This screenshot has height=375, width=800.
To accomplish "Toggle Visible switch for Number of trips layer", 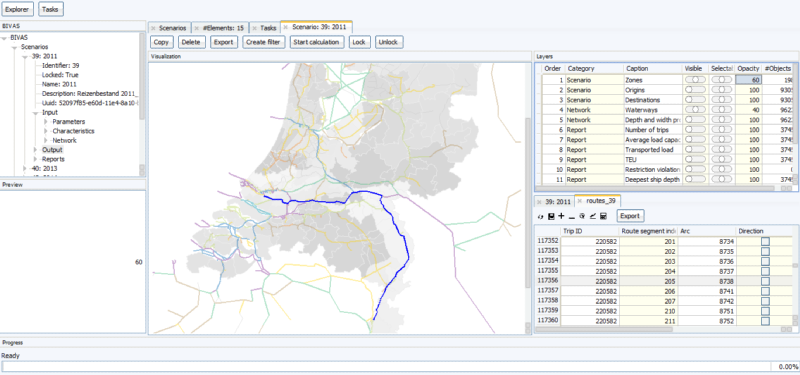I will pyautogui.click(x=695, y=130).
